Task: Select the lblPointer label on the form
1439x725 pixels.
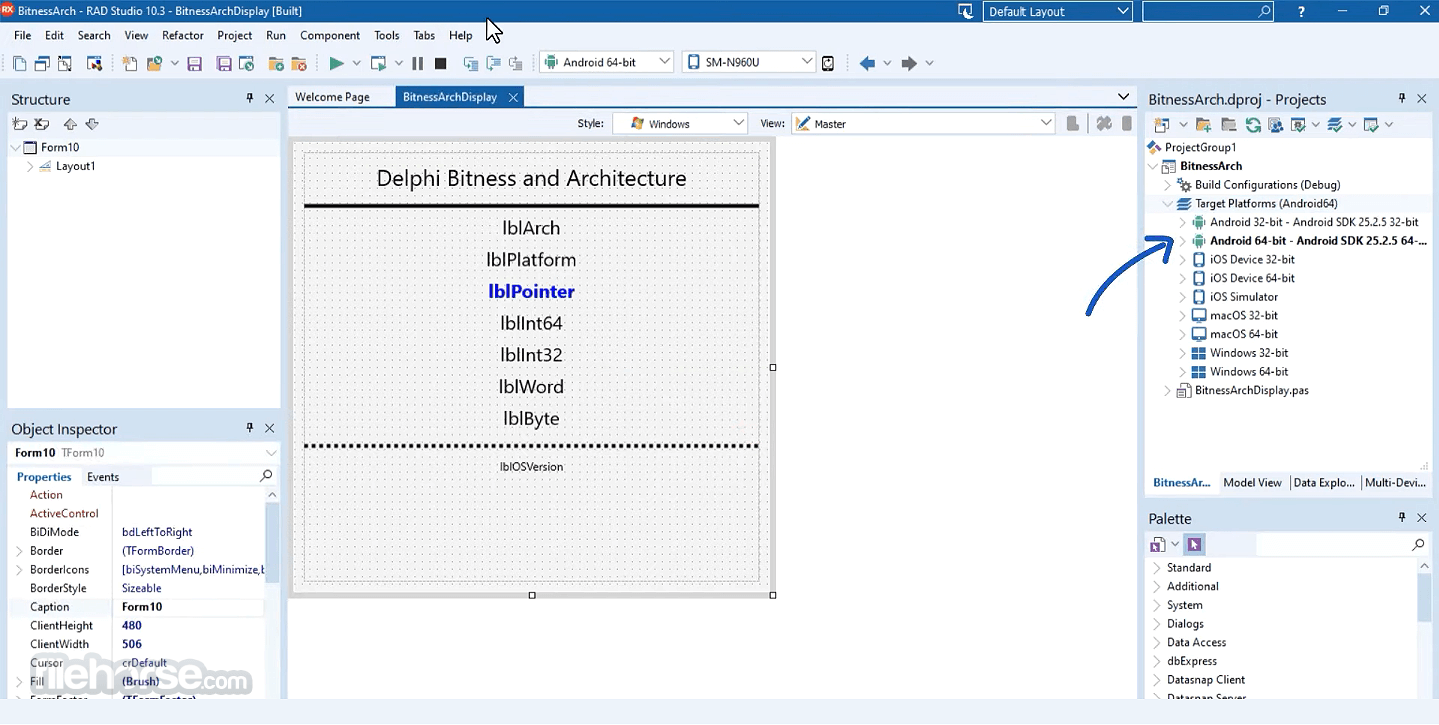Action: [531, 292]
